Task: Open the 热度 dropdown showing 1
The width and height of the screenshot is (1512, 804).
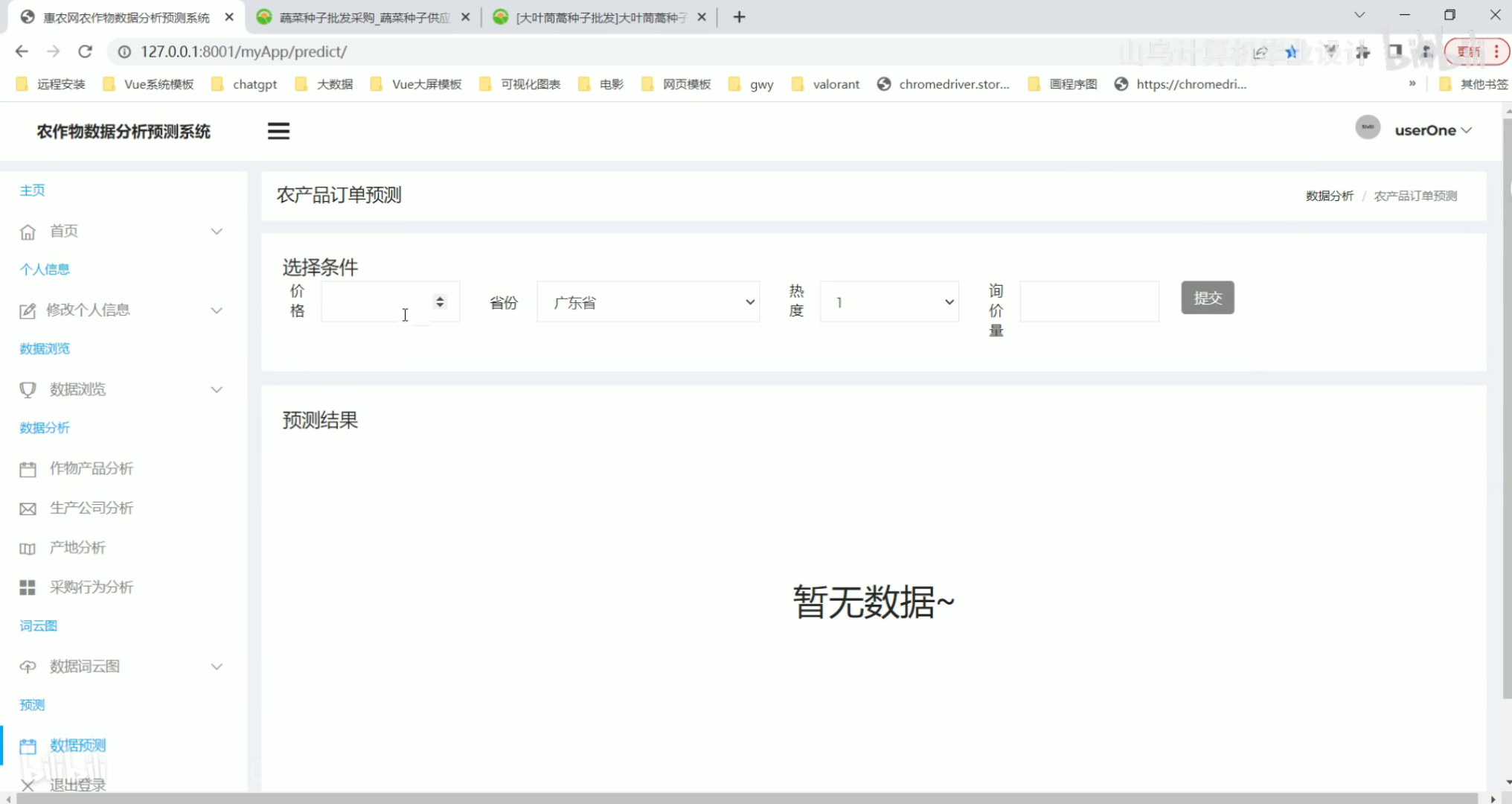Action: click(888, 302)
